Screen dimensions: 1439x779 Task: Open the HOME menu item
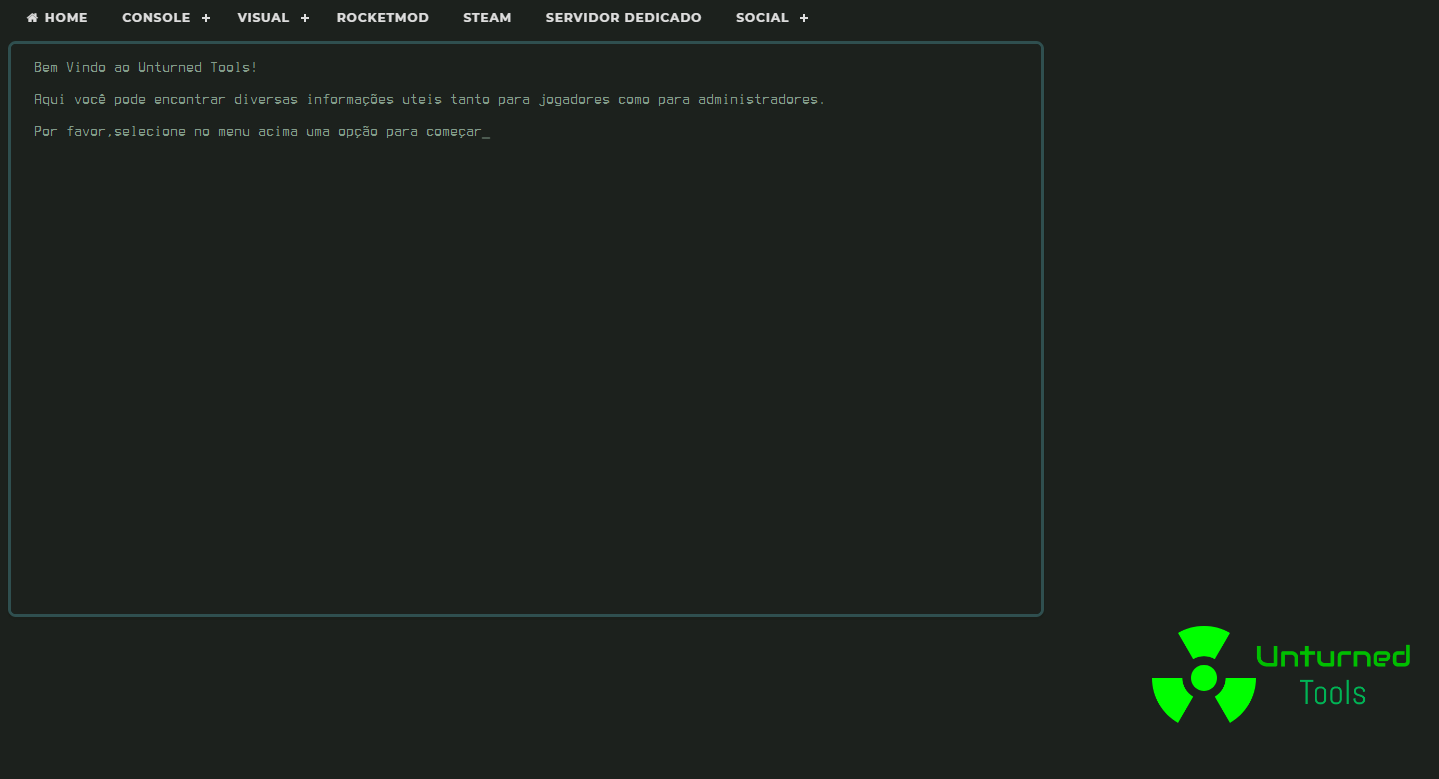pos(66,18)
